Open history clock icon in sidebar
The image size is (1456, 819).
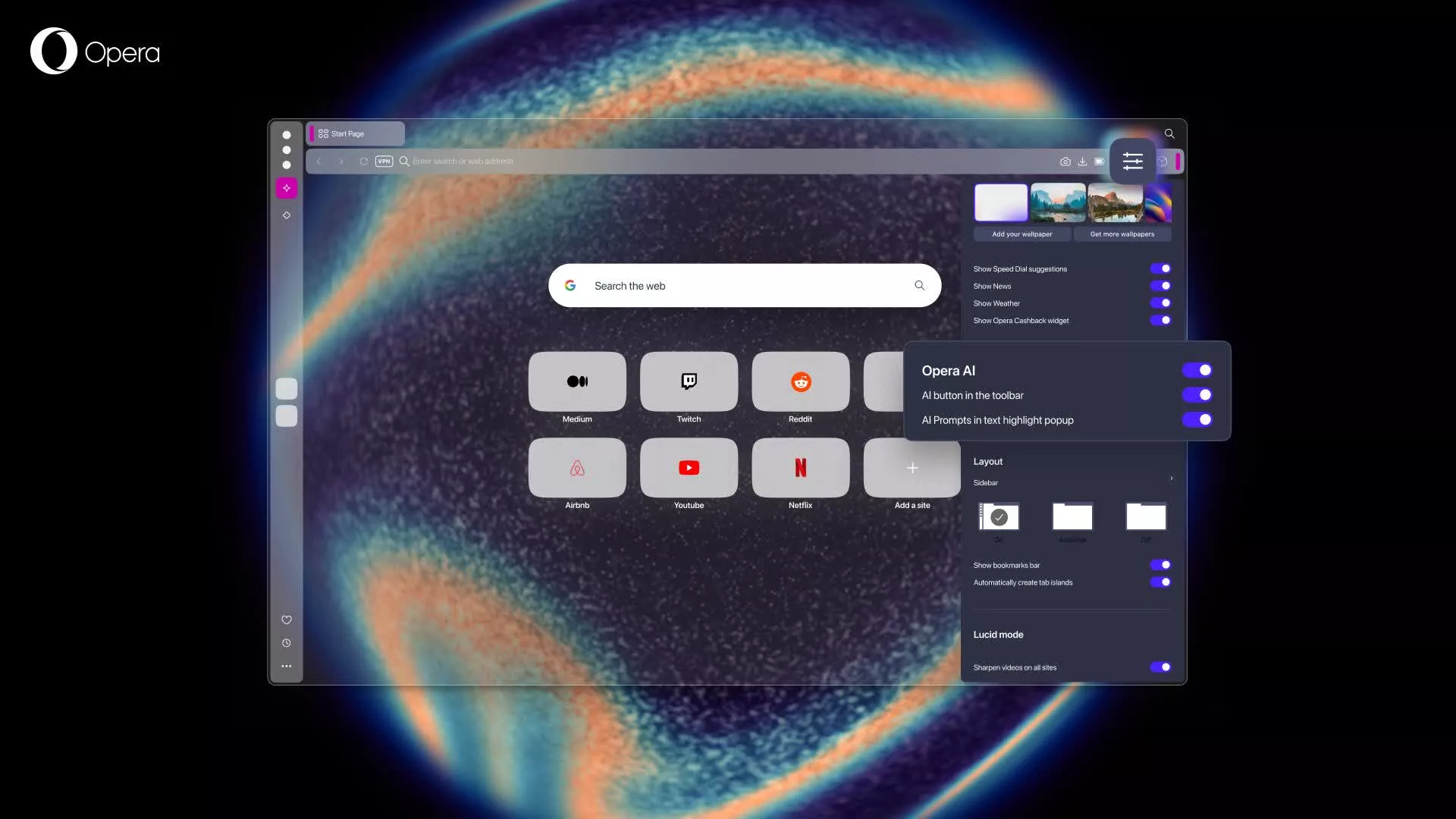pos(287,643)
